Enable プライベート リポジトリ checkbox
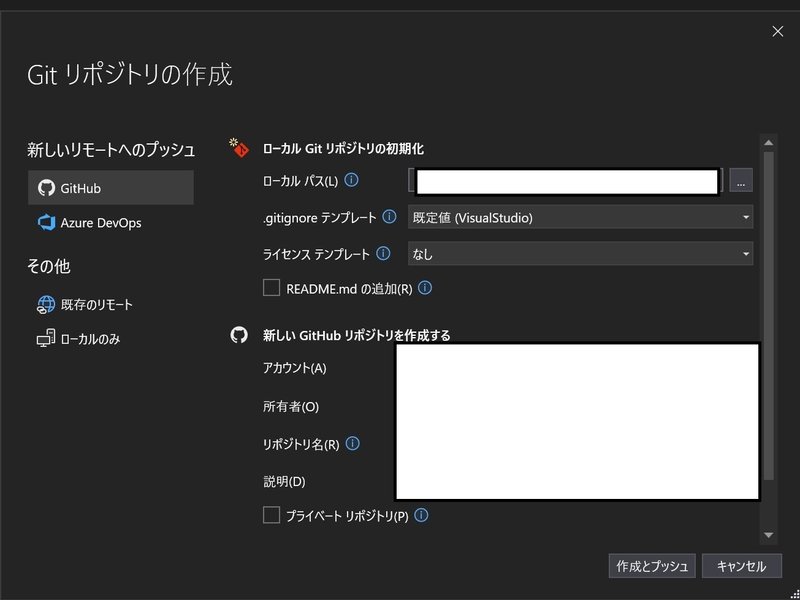The width and height of the screenshot is (800, 600). (271, 515)
